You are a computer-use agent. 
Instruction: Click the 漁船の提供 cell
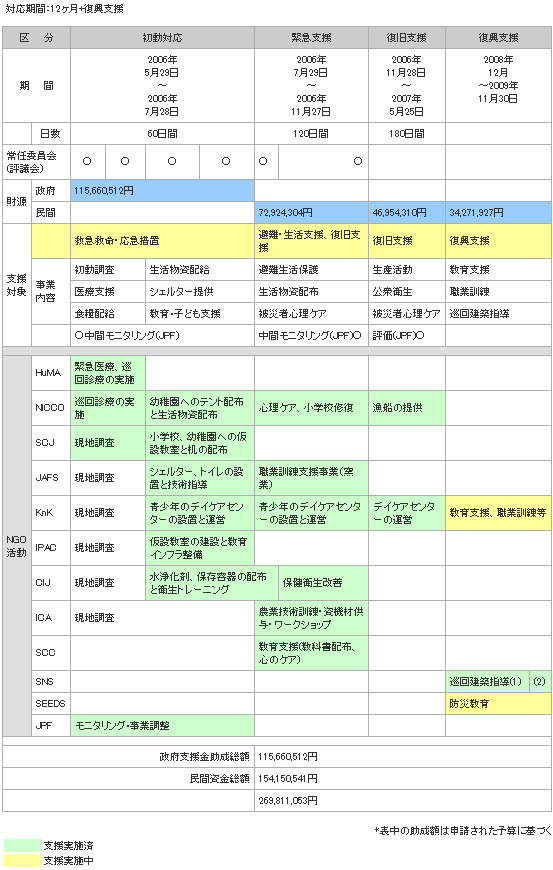(x=407, y=408)
